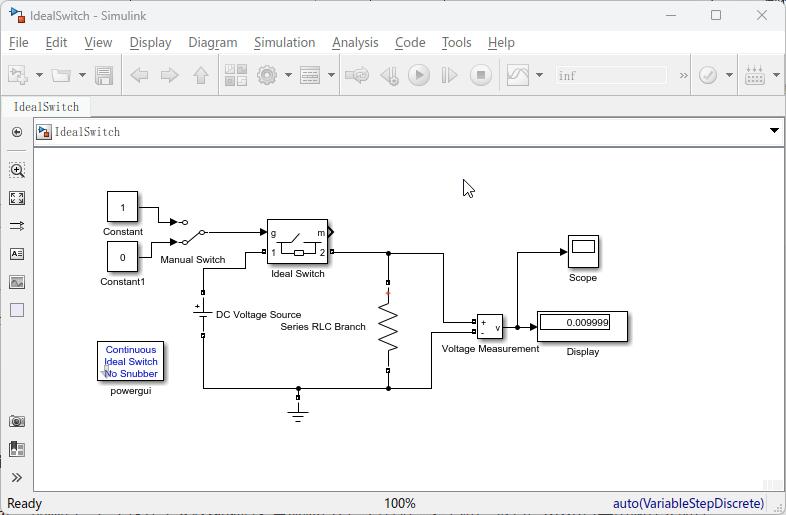The image size is (786, 515).
Task: Open the File menu
Action: [19, 43]
